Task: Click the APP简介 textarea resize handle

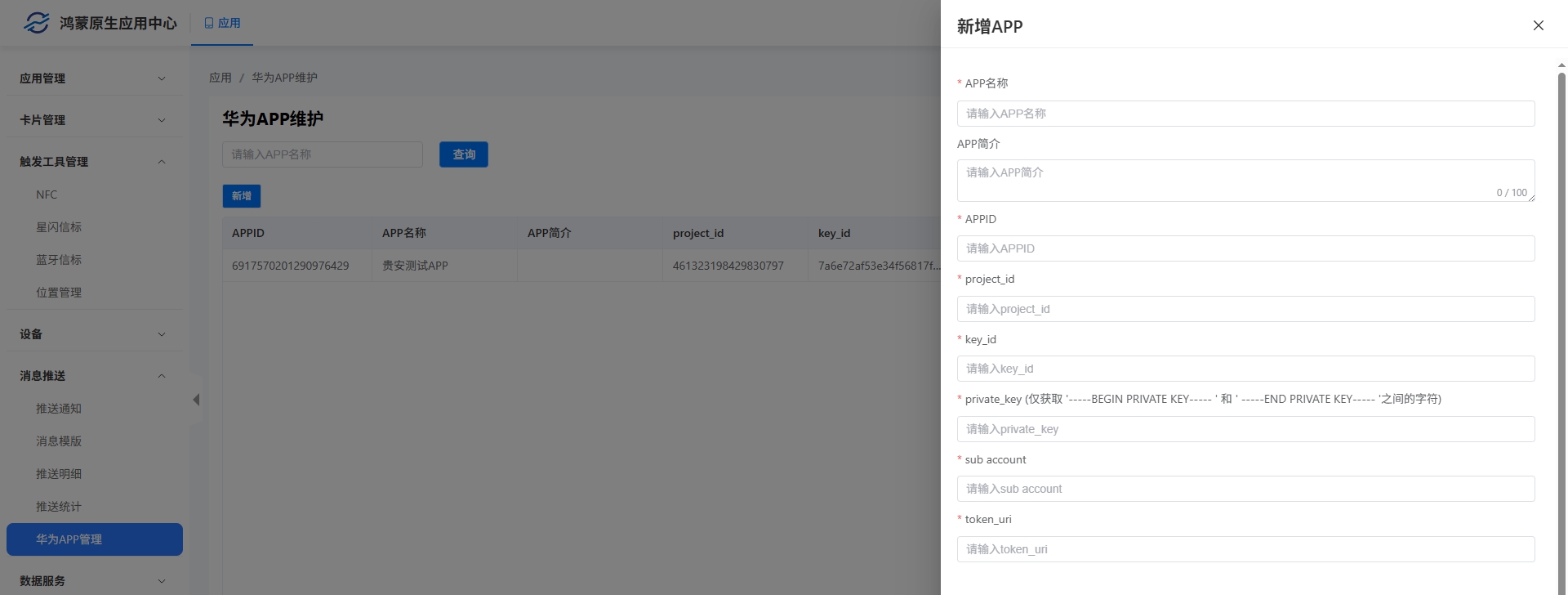Action: coord(1531,198)
